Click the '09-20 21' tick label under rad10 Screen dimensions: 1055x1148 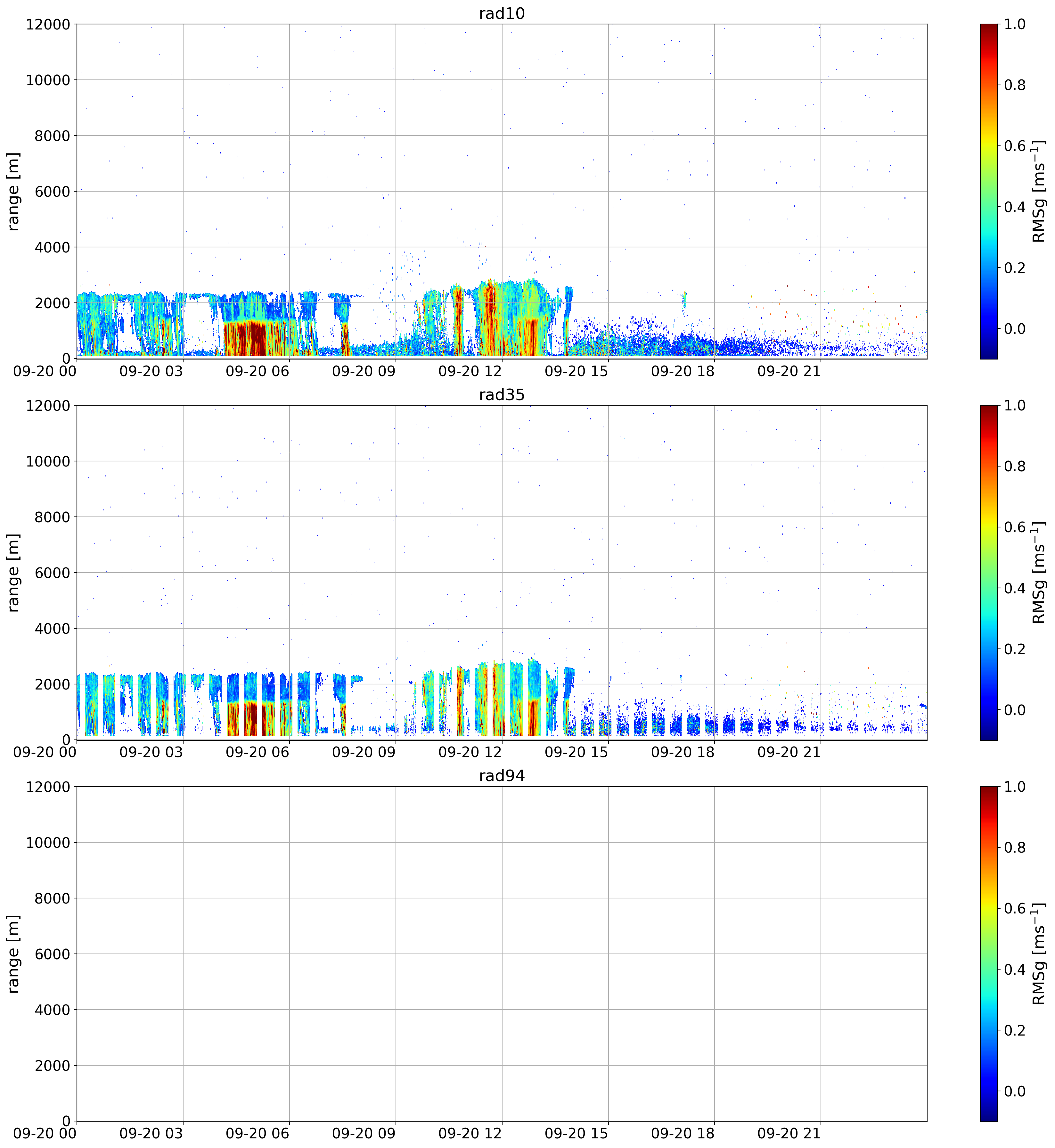(x=789, y=371)
